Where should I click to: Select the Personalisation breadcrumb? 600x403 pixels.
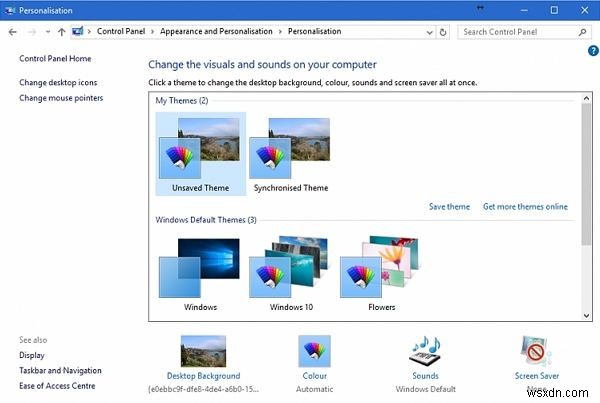(x=315, y=31)
